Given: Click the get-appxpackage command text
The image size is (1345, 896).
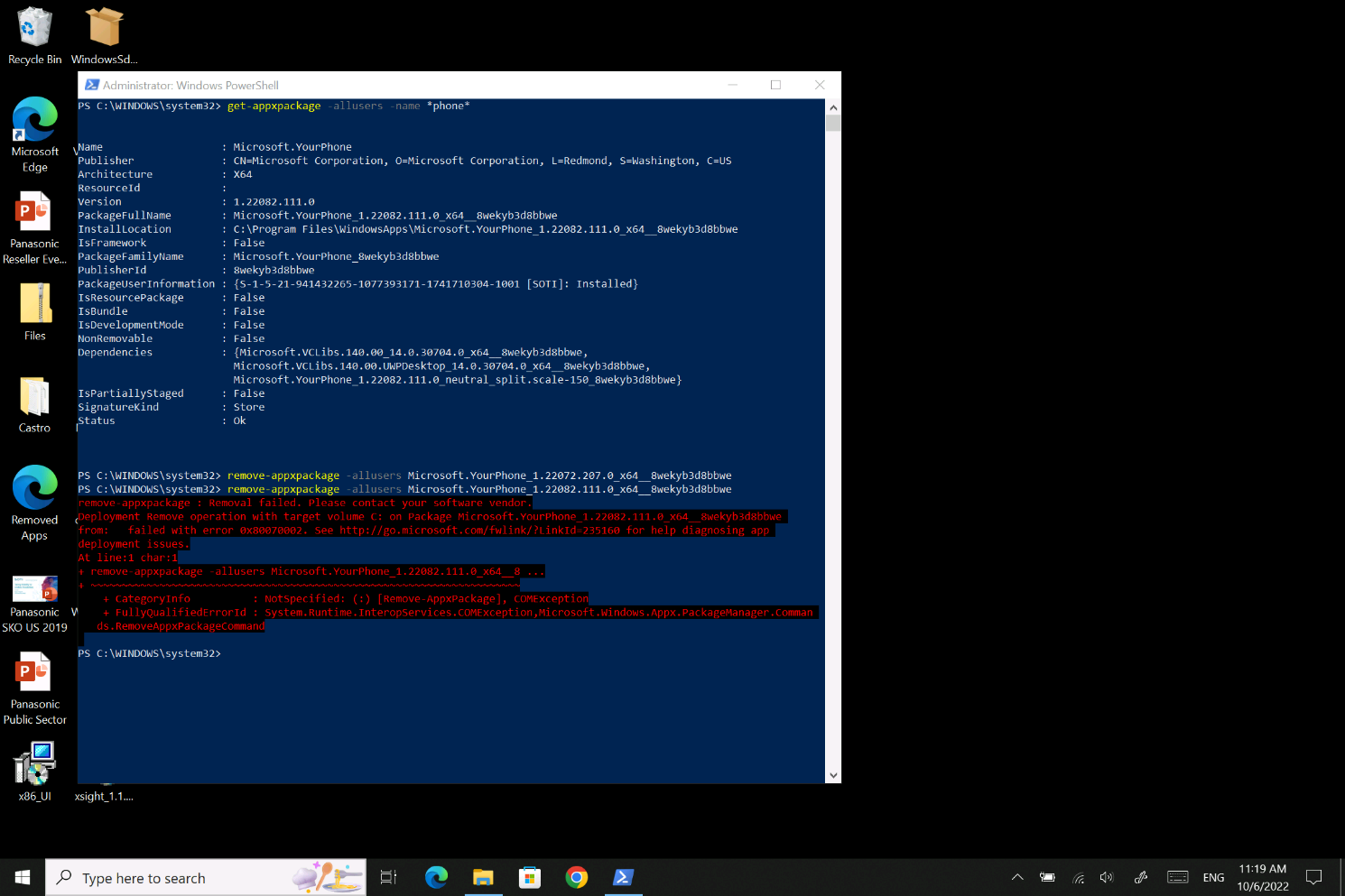Looking at the screenshot, I should pos(274,106).
